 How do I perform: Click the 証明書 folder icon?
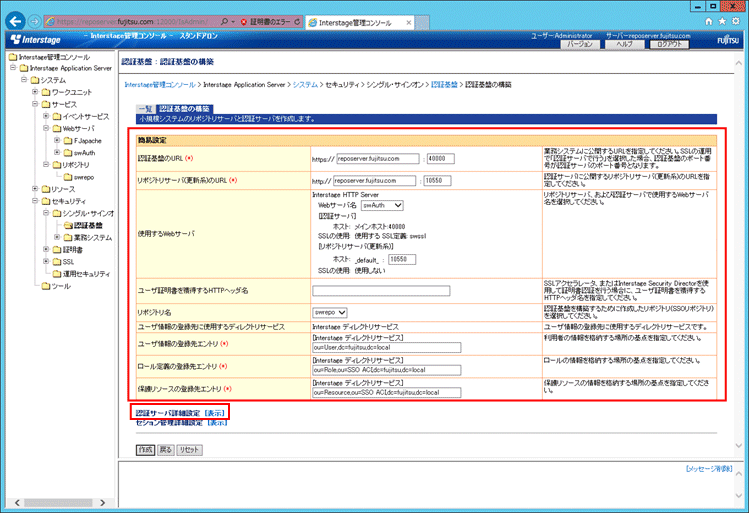pos(57,250)
